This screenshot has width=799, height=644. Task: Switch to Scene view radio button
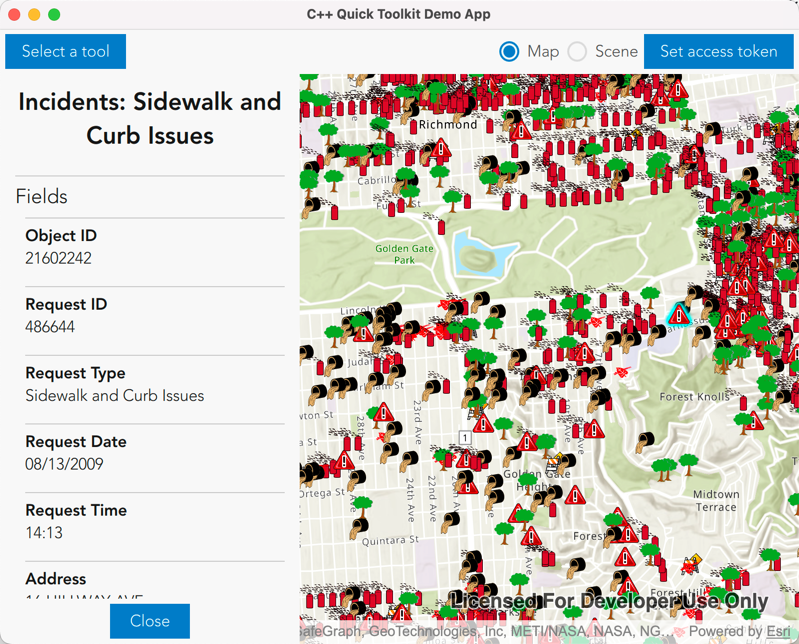click(x=578, y=51)
